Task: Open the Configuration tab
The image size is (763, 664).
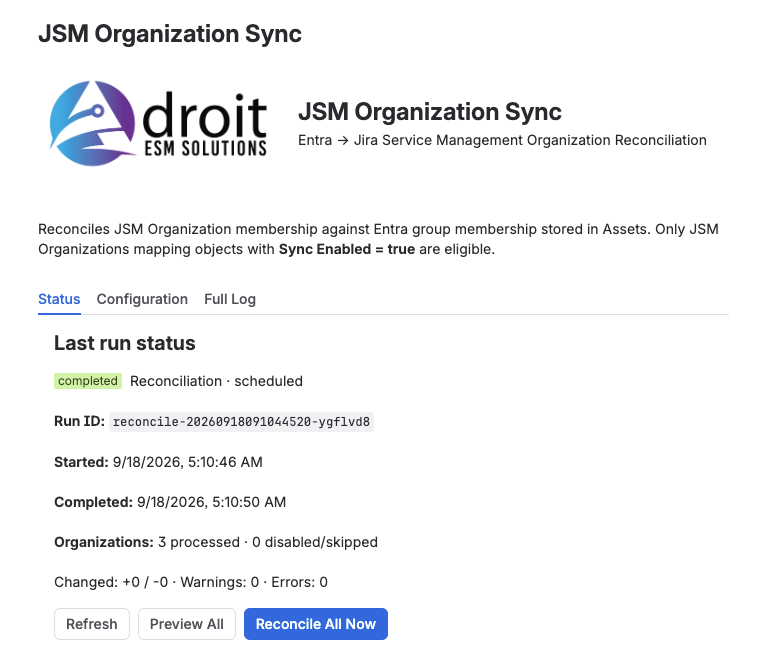Action: point(142,299)
